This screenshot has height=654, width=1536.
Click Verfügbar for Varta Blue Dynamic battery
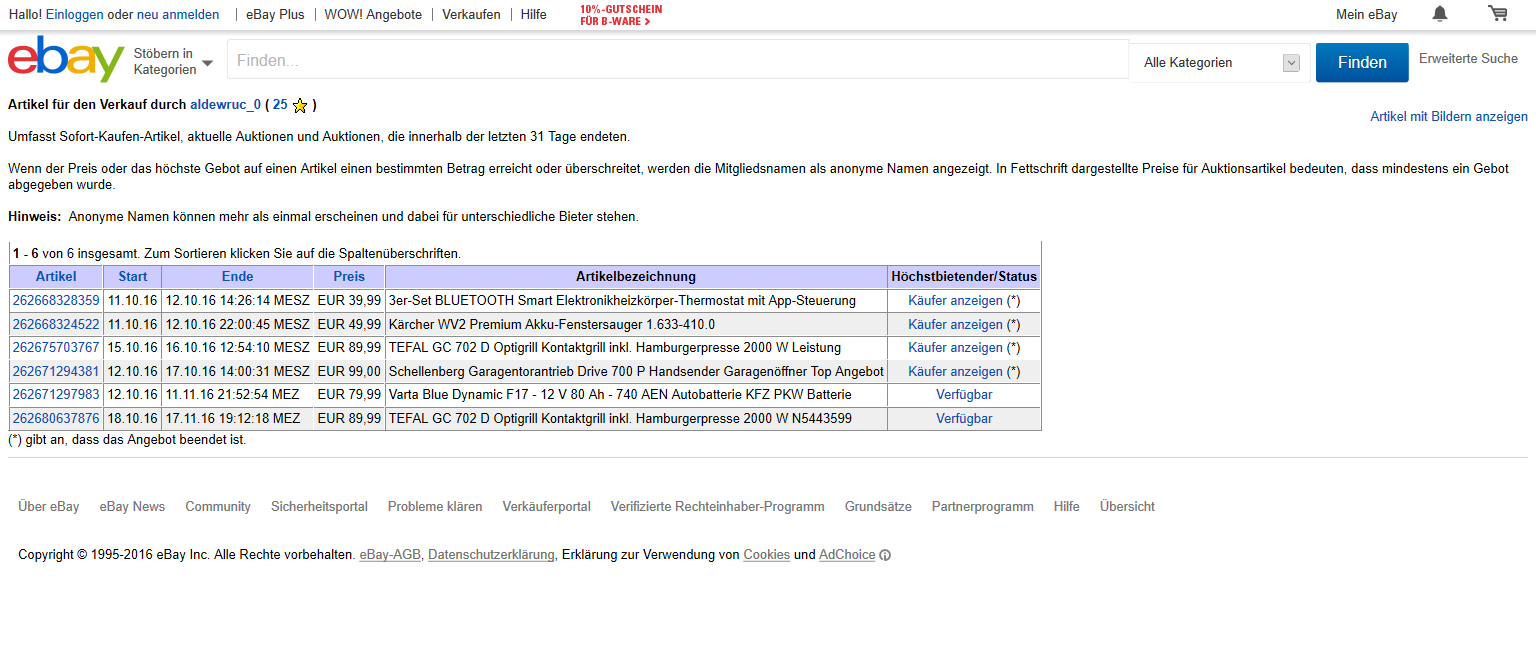(964, 395)
